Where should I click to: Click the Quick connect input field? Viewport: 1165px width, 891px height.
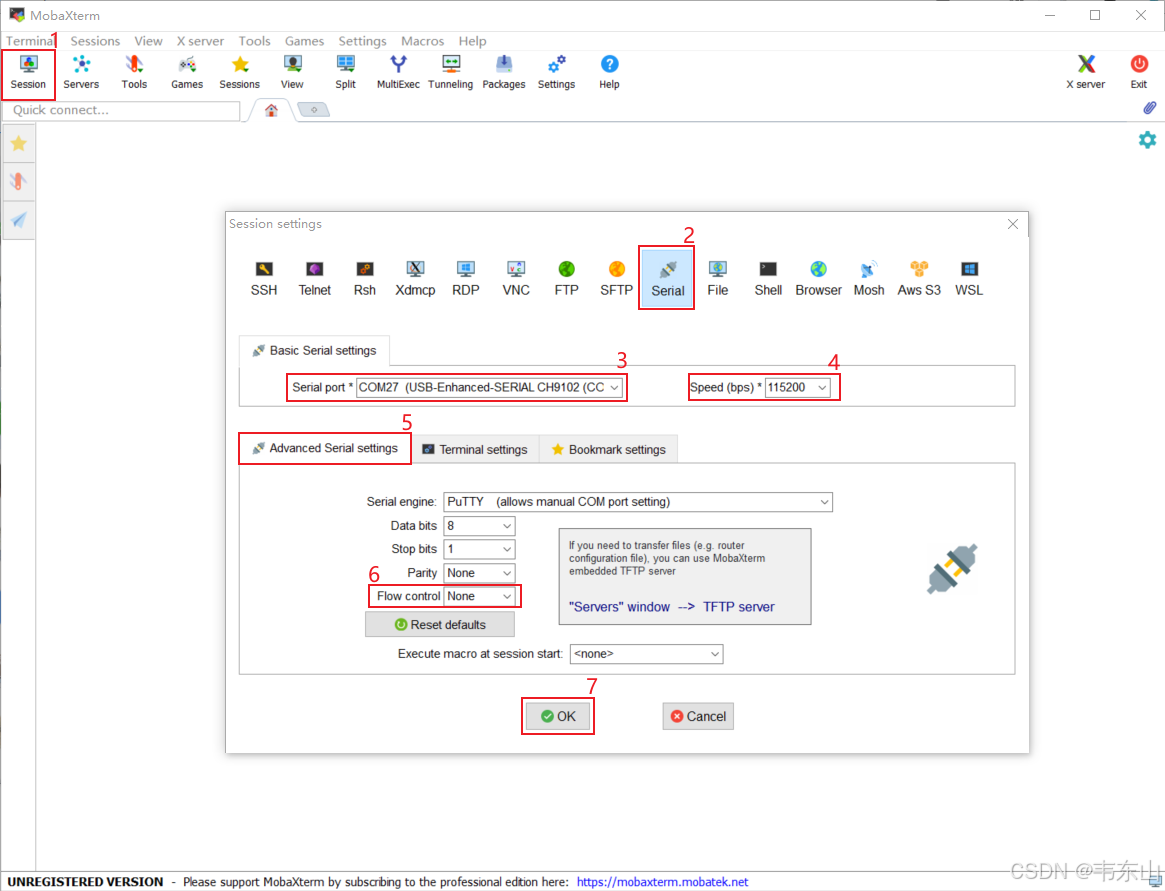click(x=121, y=110)
